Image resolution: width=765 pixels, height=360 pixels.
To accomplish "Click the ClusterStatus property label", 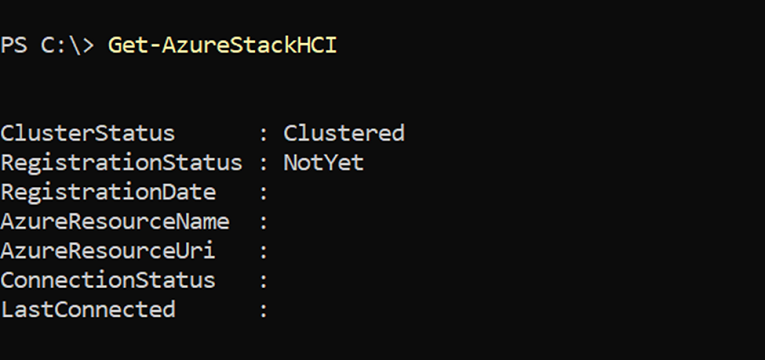I will click(x=88, y=133).
